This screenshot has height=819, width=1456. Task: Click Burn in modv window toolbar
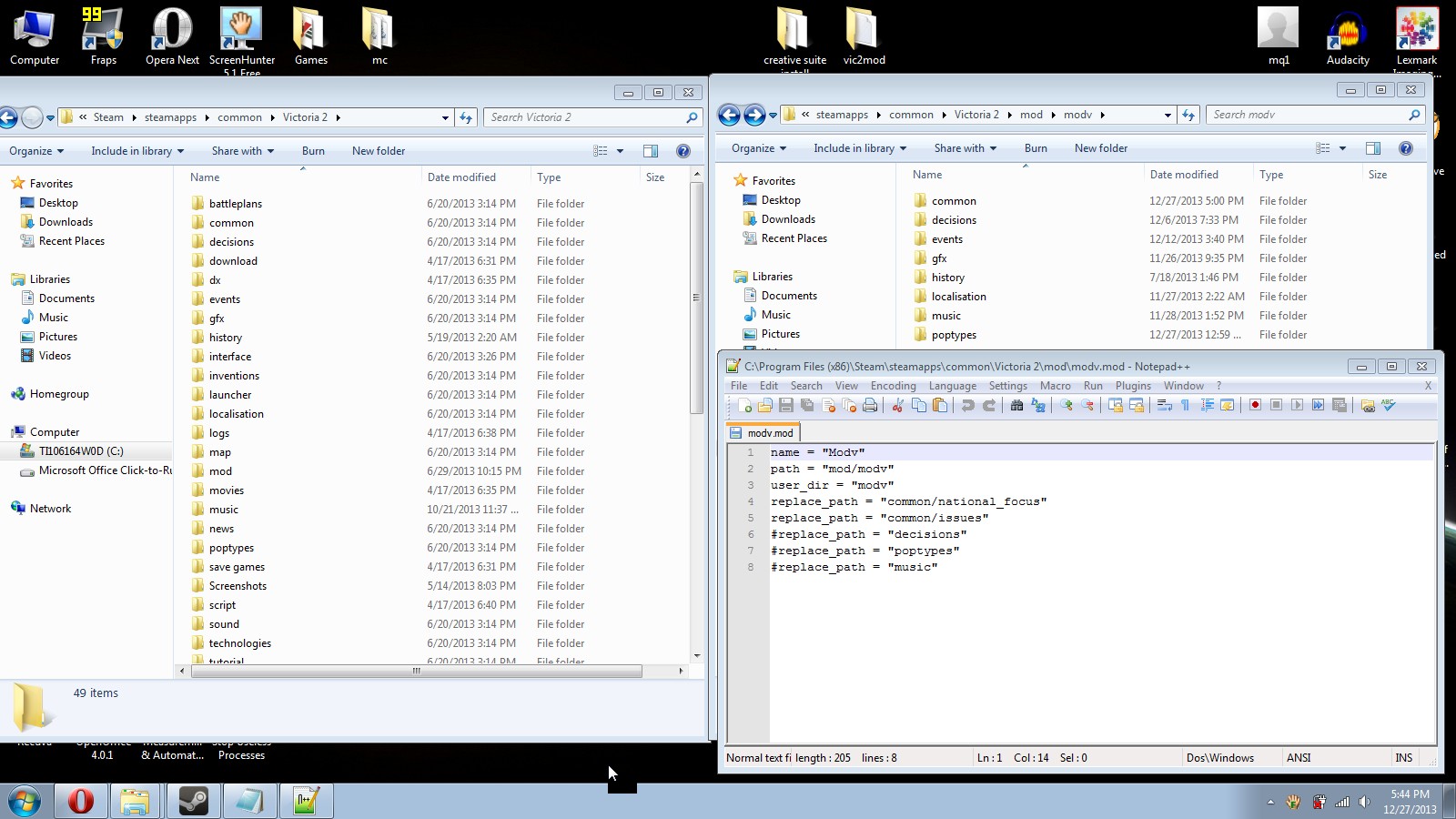(1036, 148)
